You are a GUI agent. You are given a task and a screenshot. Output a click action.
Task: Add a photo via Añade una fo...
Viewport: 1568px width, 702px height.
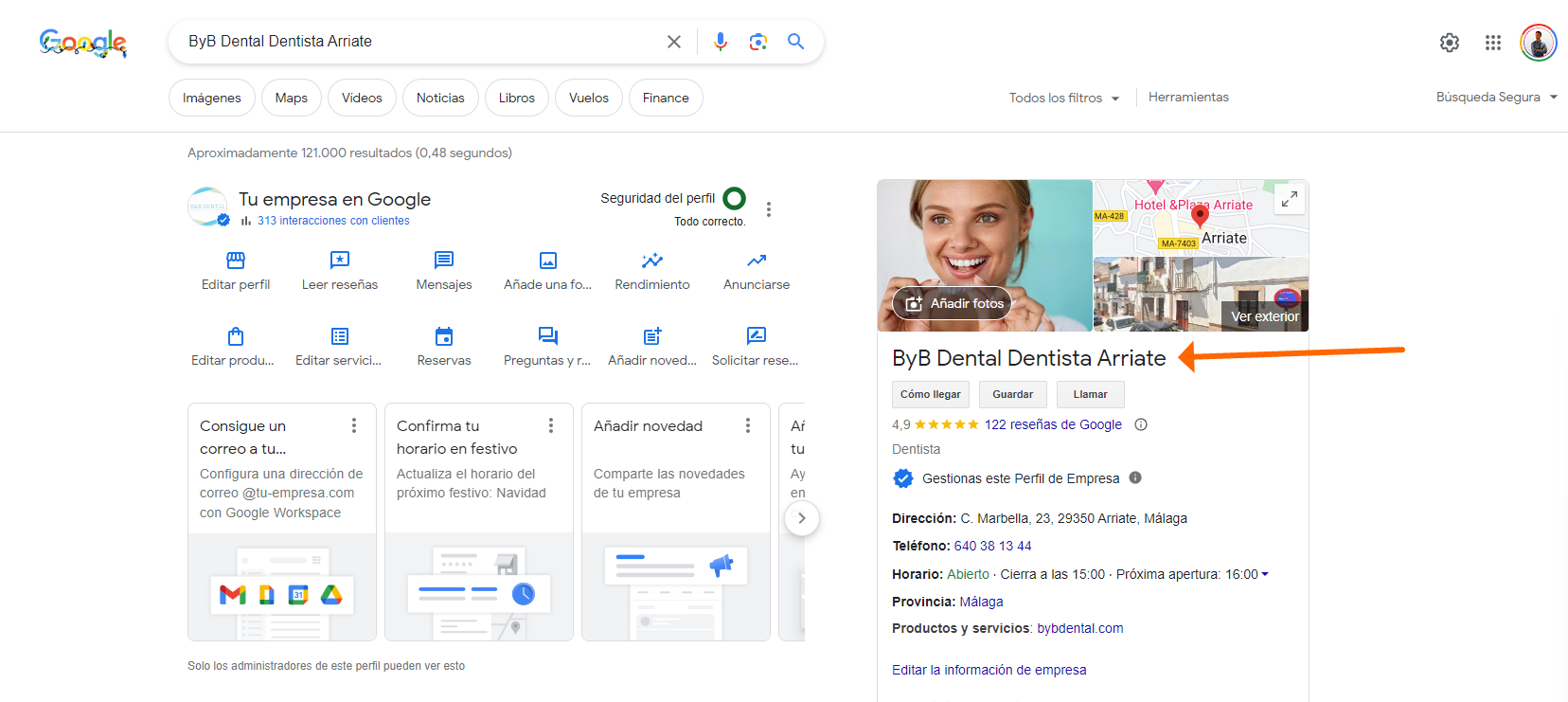pyautogui.click(x=548, y=271)
